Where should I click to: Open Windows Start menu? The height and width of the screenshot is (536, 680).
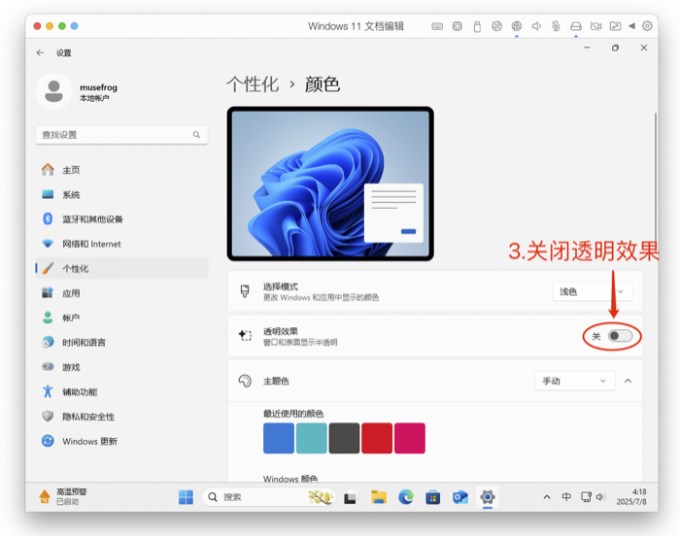click(186, 497)
